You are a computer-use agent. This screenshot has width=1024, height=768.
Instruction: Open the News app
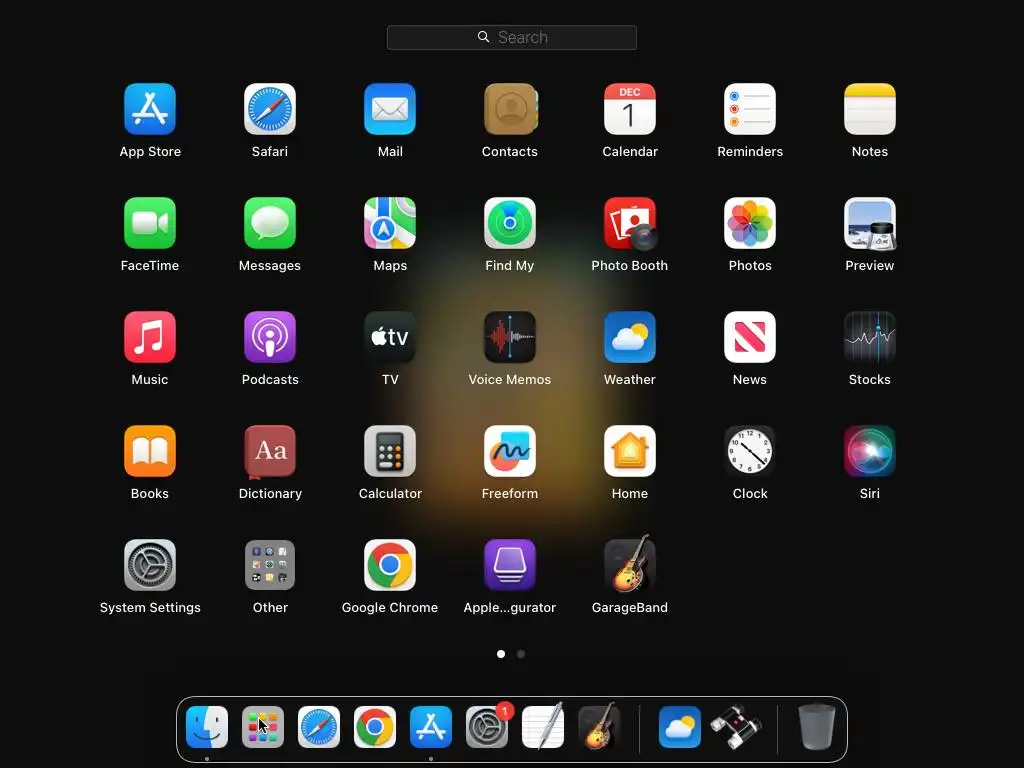click(x=750, y=337)
